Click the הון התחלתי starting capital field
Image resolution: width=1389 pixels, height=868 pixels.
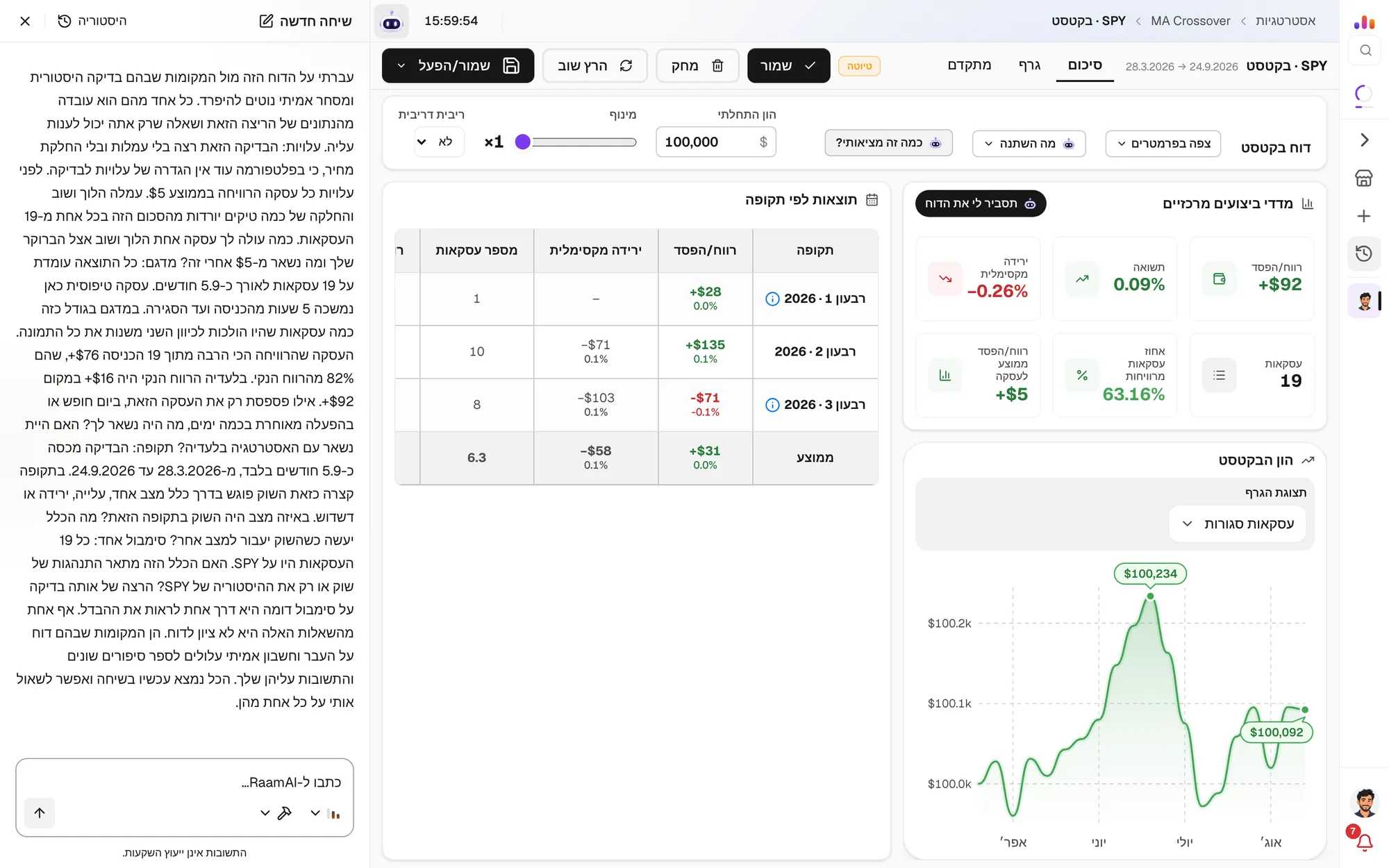(715, 142)
